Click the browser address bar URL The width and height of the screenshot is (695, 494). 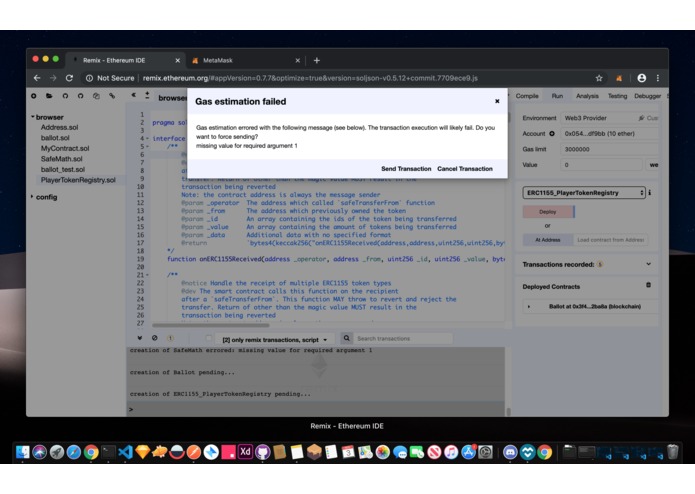point(310,78)
